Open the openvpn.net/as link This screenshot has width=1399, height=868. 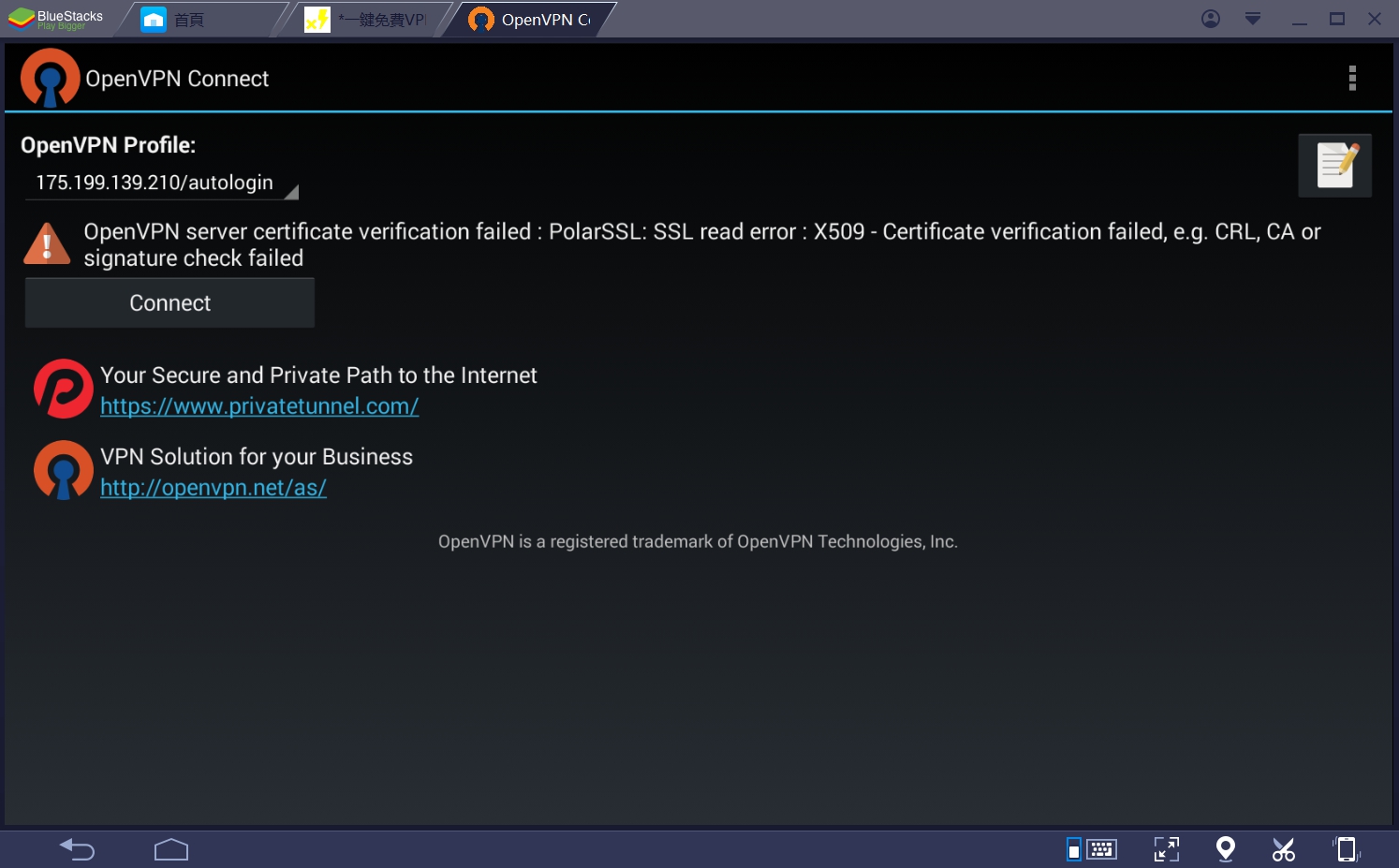[214, 488]
